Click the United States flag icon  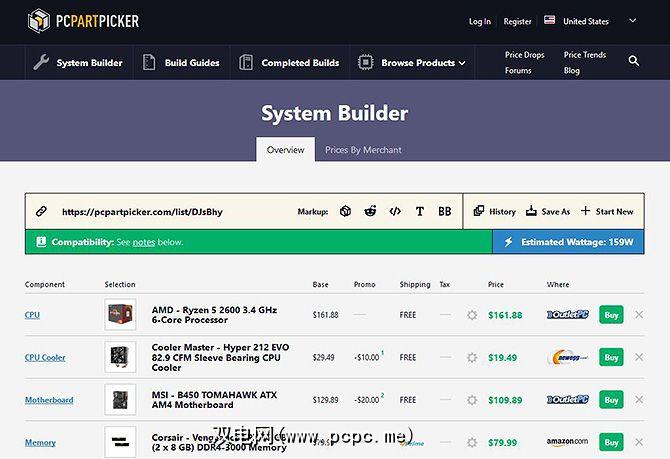(550, 20)
